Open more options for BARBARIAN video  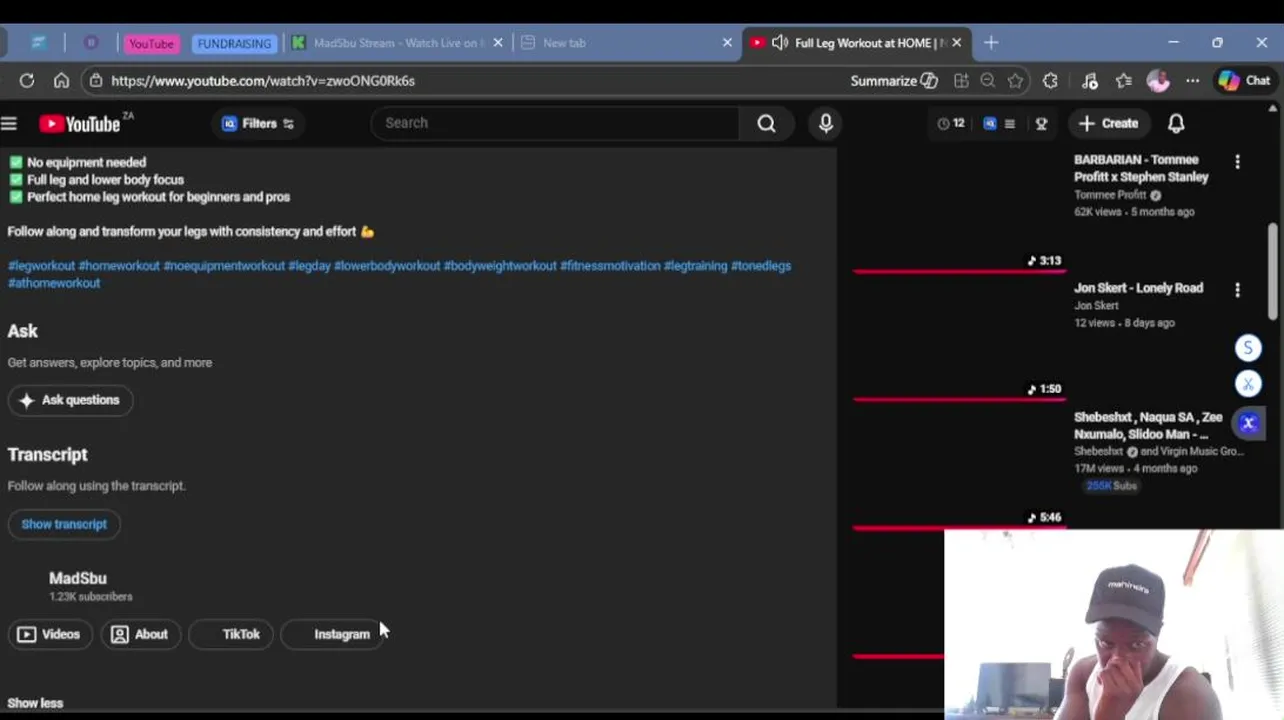pyautogui.click(x=1237, y=162)
